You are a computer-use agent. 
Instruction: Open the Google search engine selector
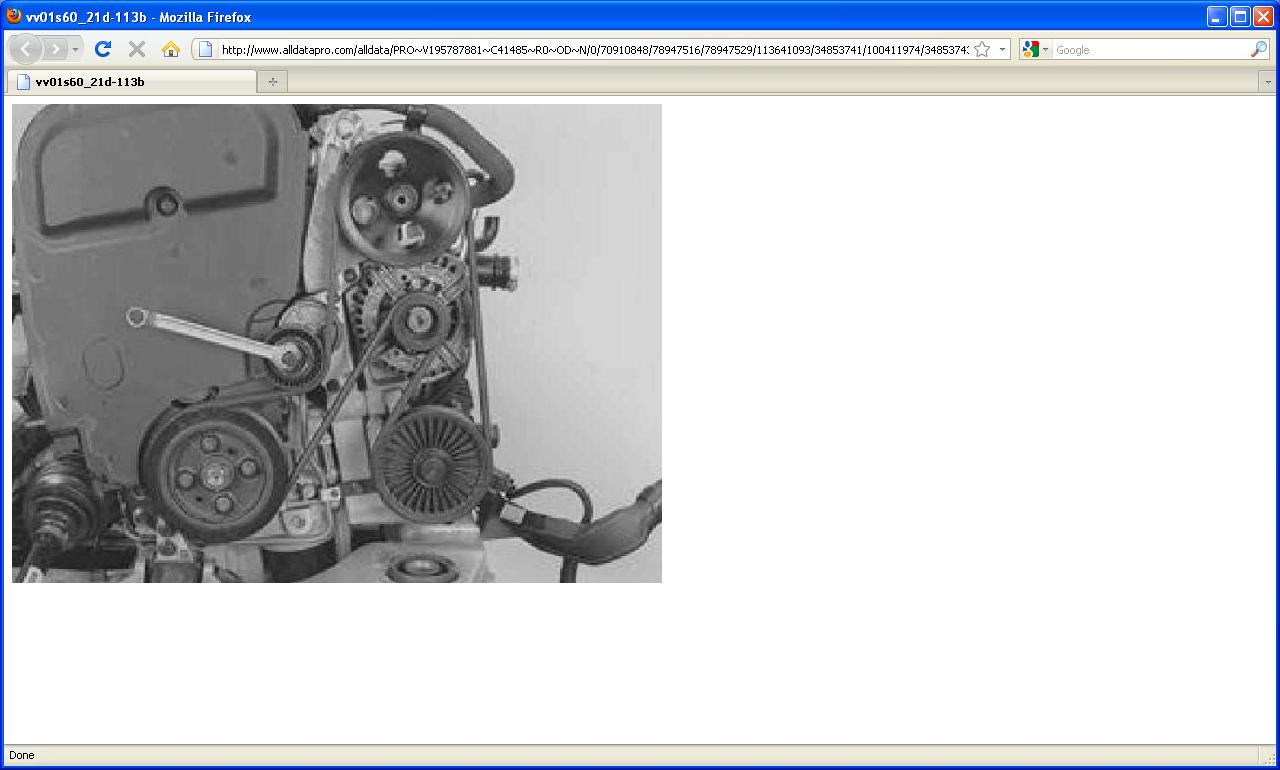[1035, 49]
